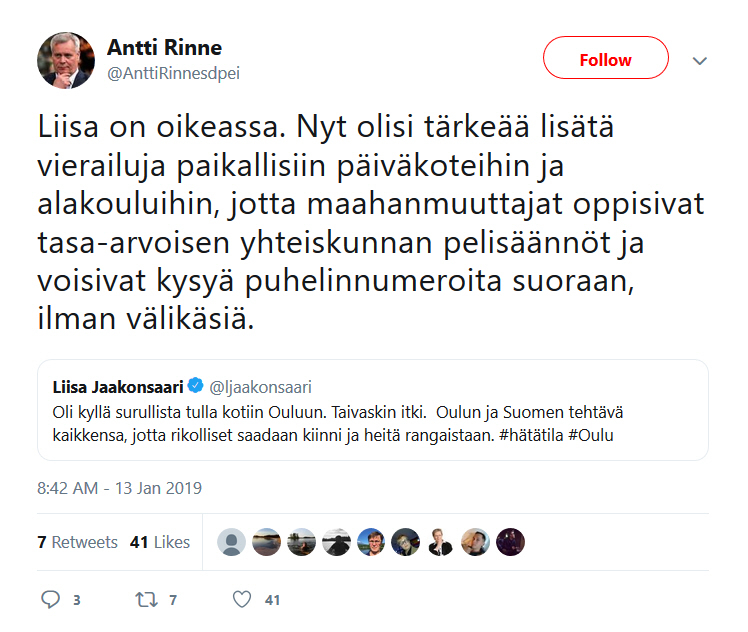
Task: View the 41 Likes list
Action: [160, 542]
